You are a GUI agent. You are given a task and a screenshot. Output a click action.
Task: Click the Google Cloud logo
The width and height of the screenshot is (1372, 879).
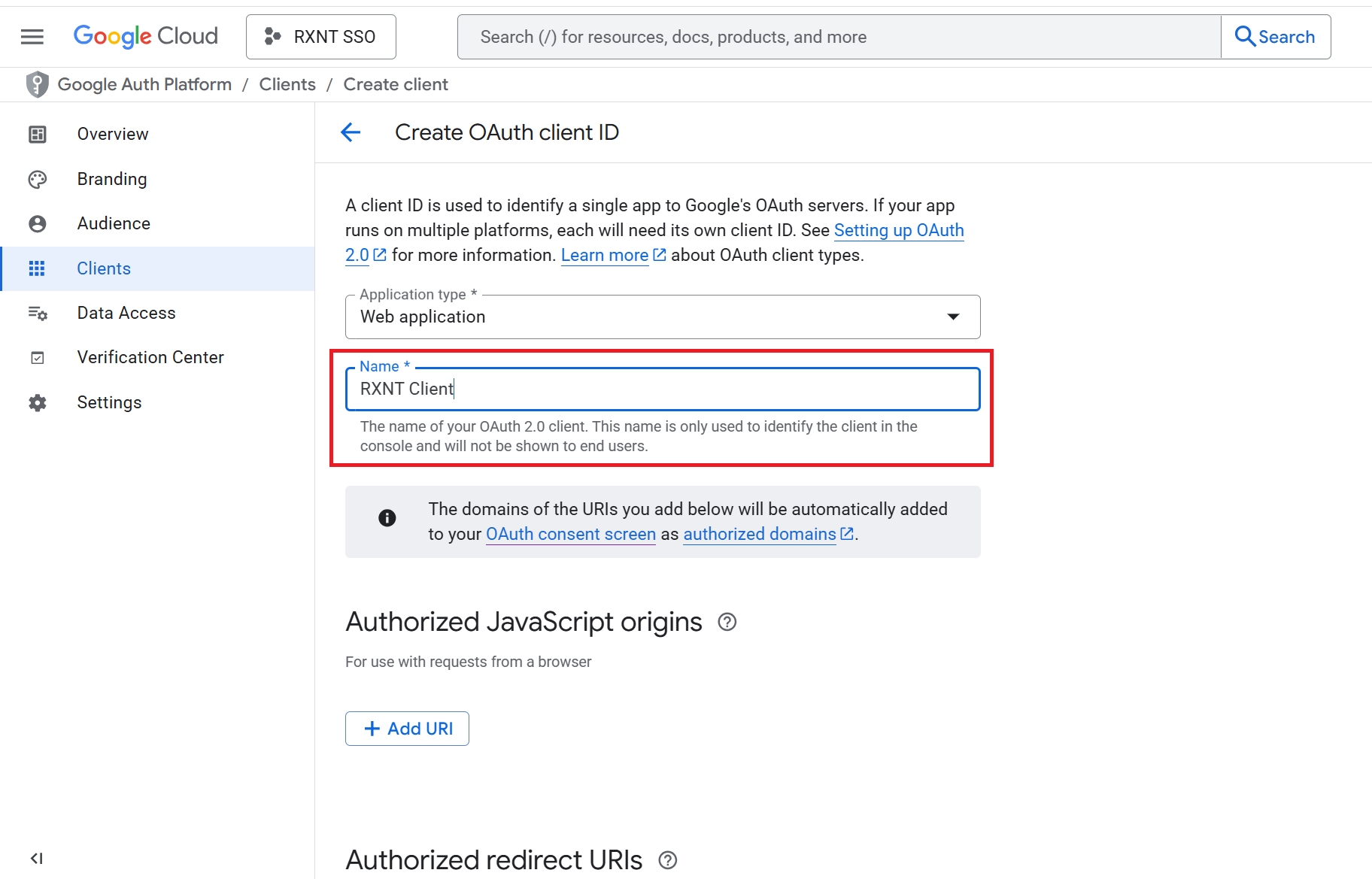[x=146, y=36]
